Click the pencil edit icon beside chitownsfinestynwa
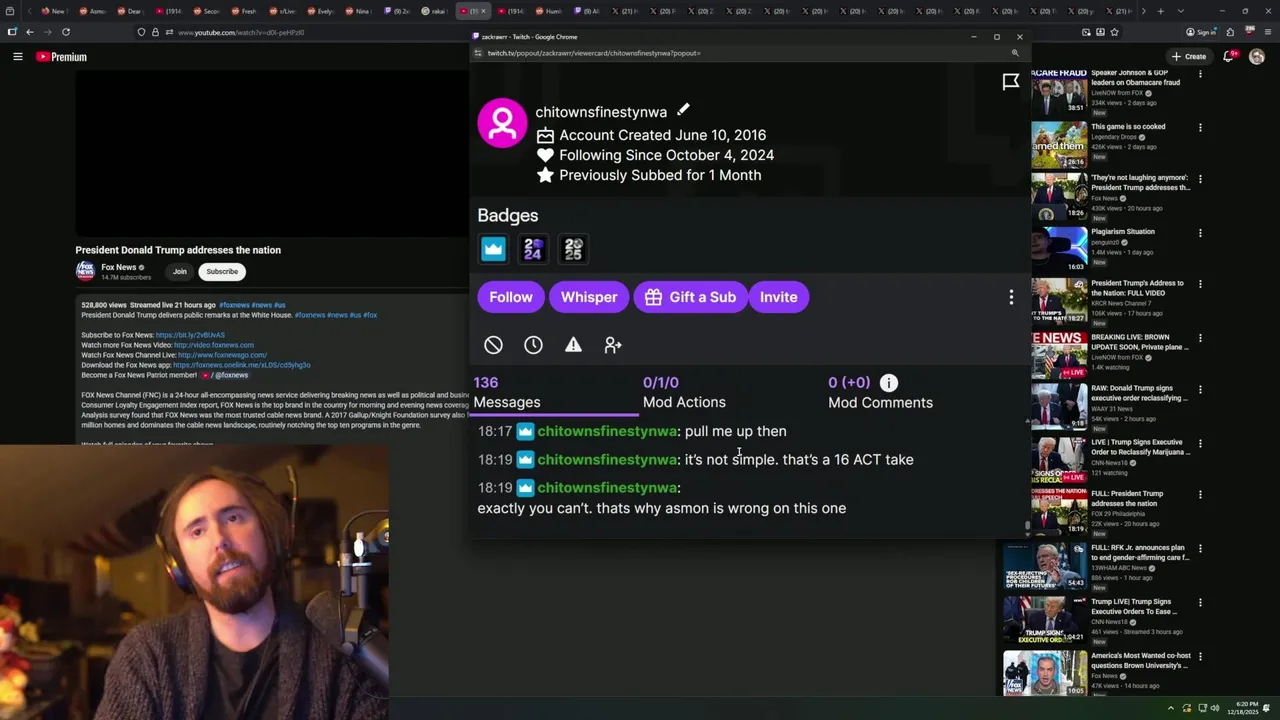 coord(683,111)
